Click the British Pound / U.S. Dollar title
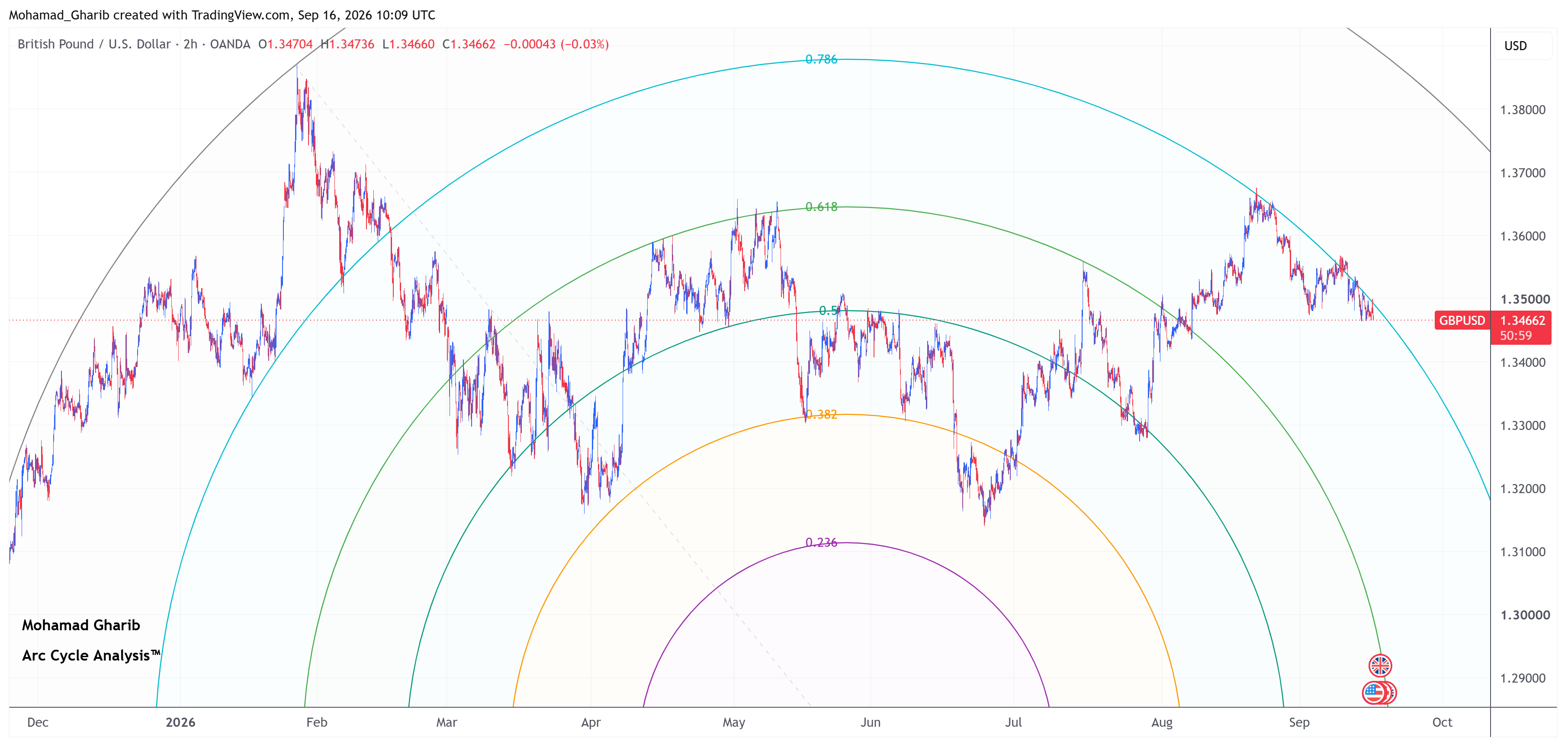Image resolution: width=1568 pixels, height=741 pixels. [x=95, y=44]
